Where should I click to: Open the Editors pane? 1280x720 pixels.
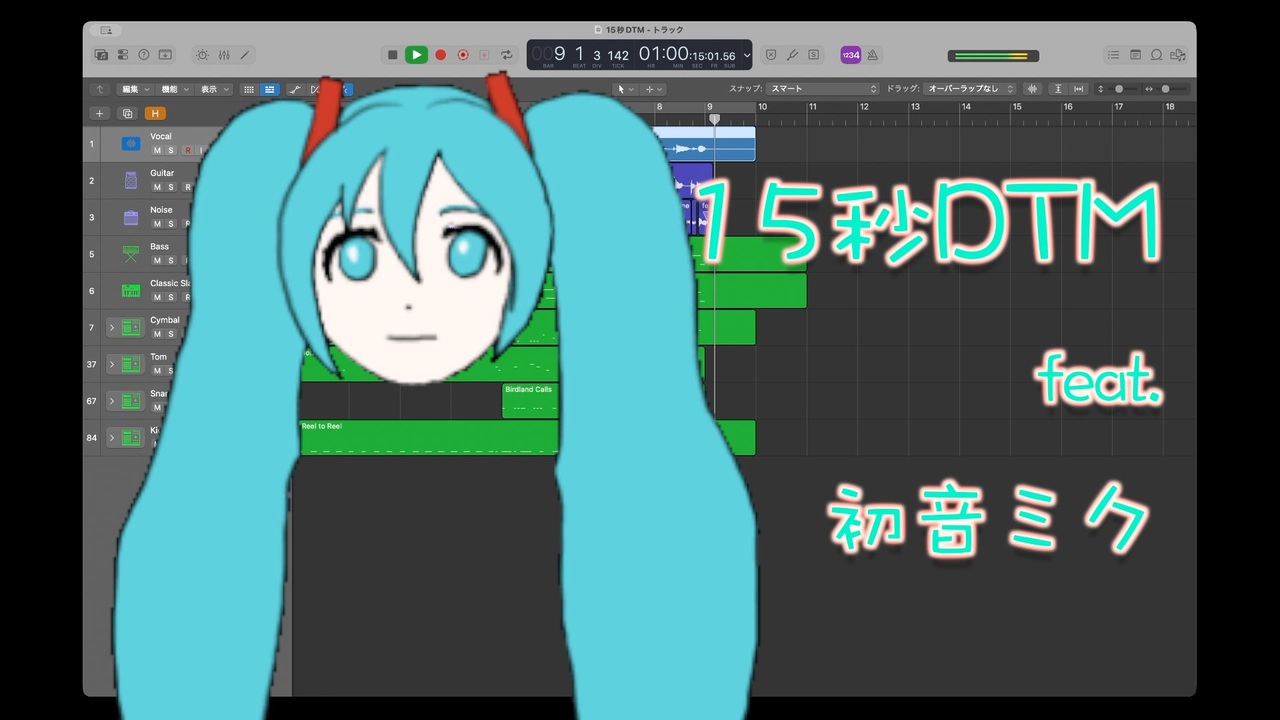pyautogui.click(x=245, y=55)
